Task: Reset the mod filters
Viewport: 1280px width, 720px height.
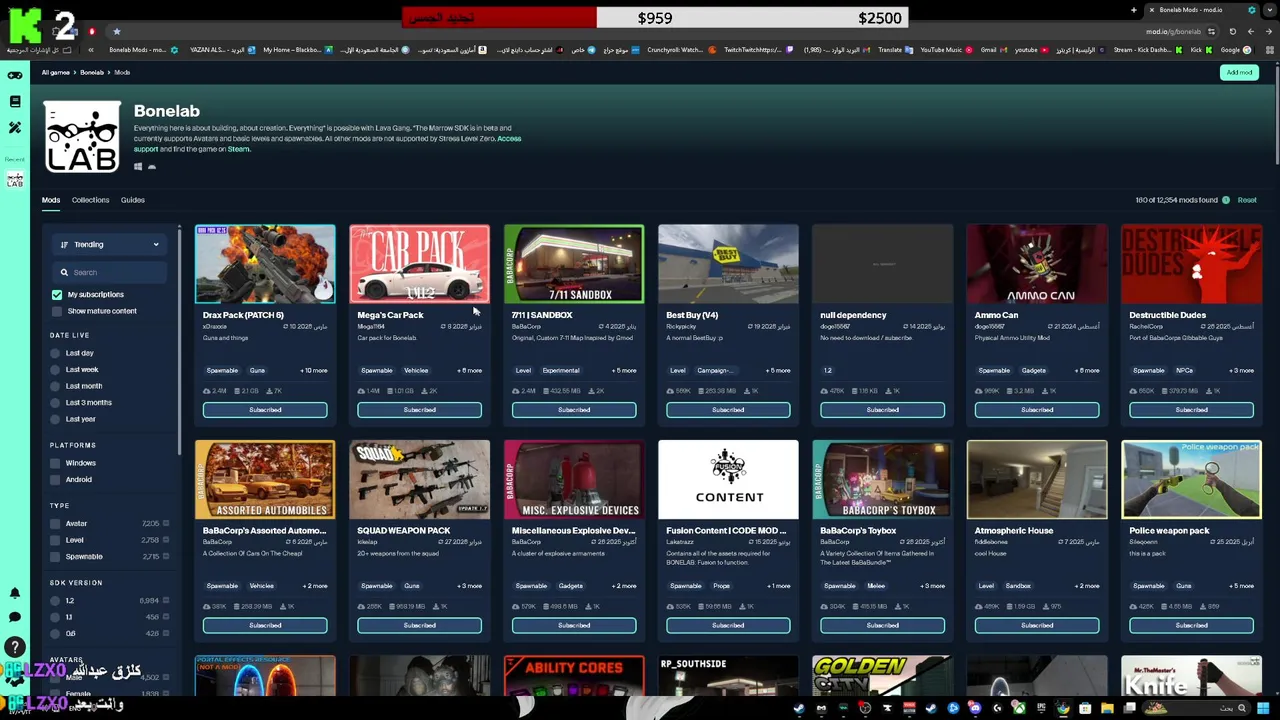Action: [1247, 200]
